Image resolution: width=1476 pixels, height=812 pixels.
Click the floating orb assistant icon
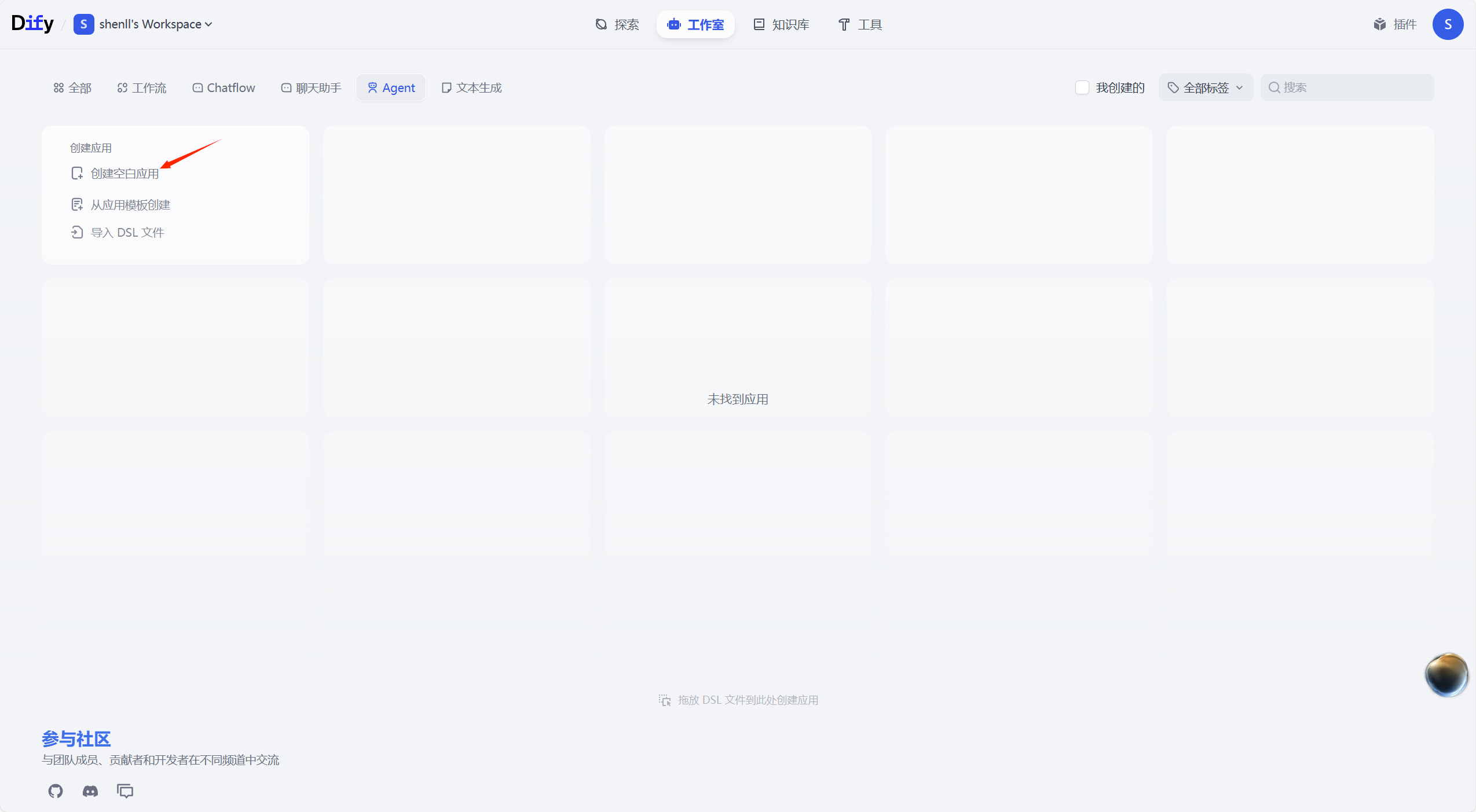pos(1446,675)
